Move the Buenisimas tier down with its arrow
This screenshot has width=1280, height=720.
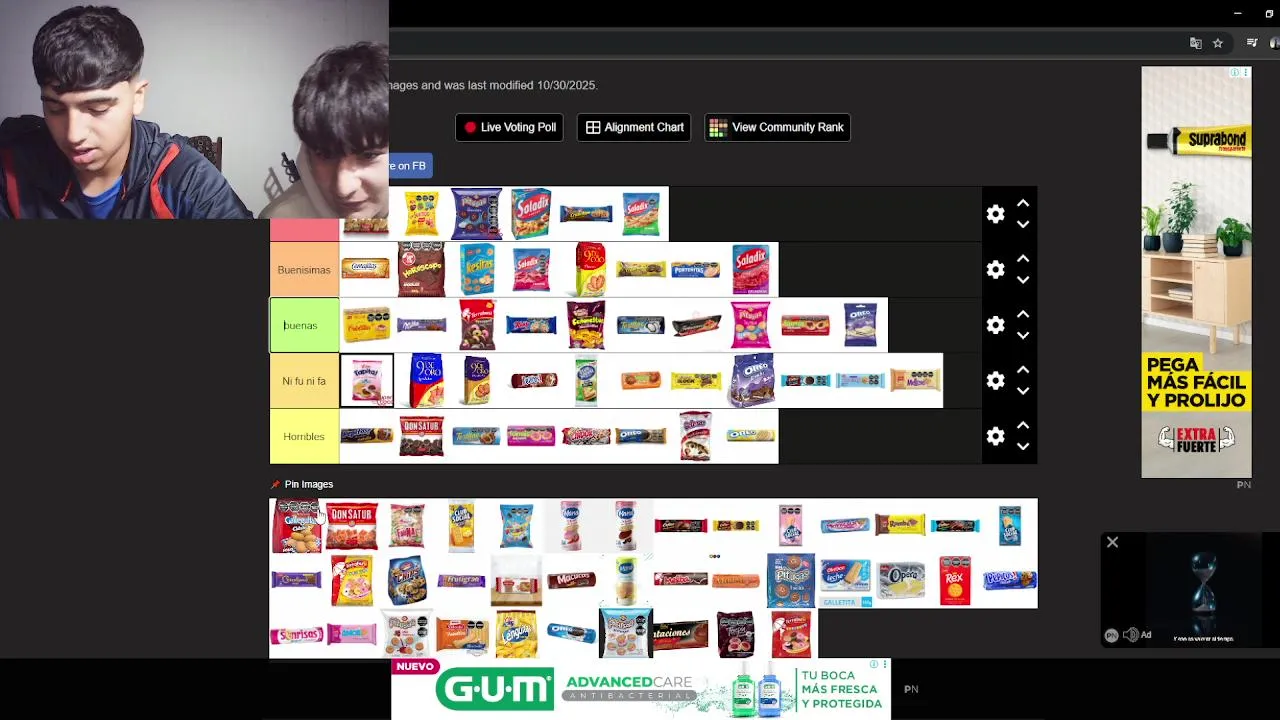(1023, 281)
